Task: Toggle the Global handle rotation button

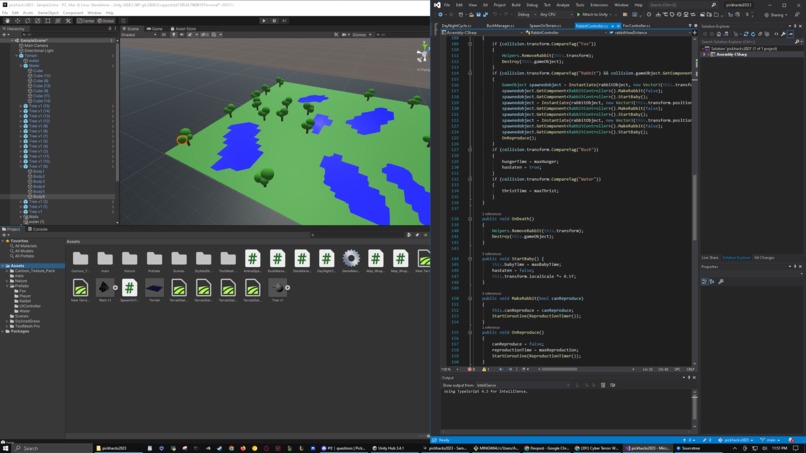Action: [106, 21]
